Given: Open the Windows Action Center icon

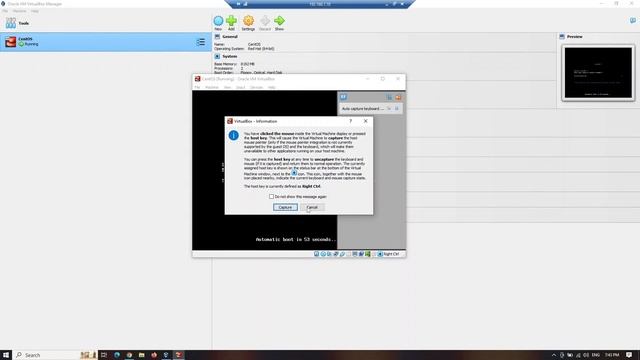Looking at the screenshot, I should click(629, 355).
